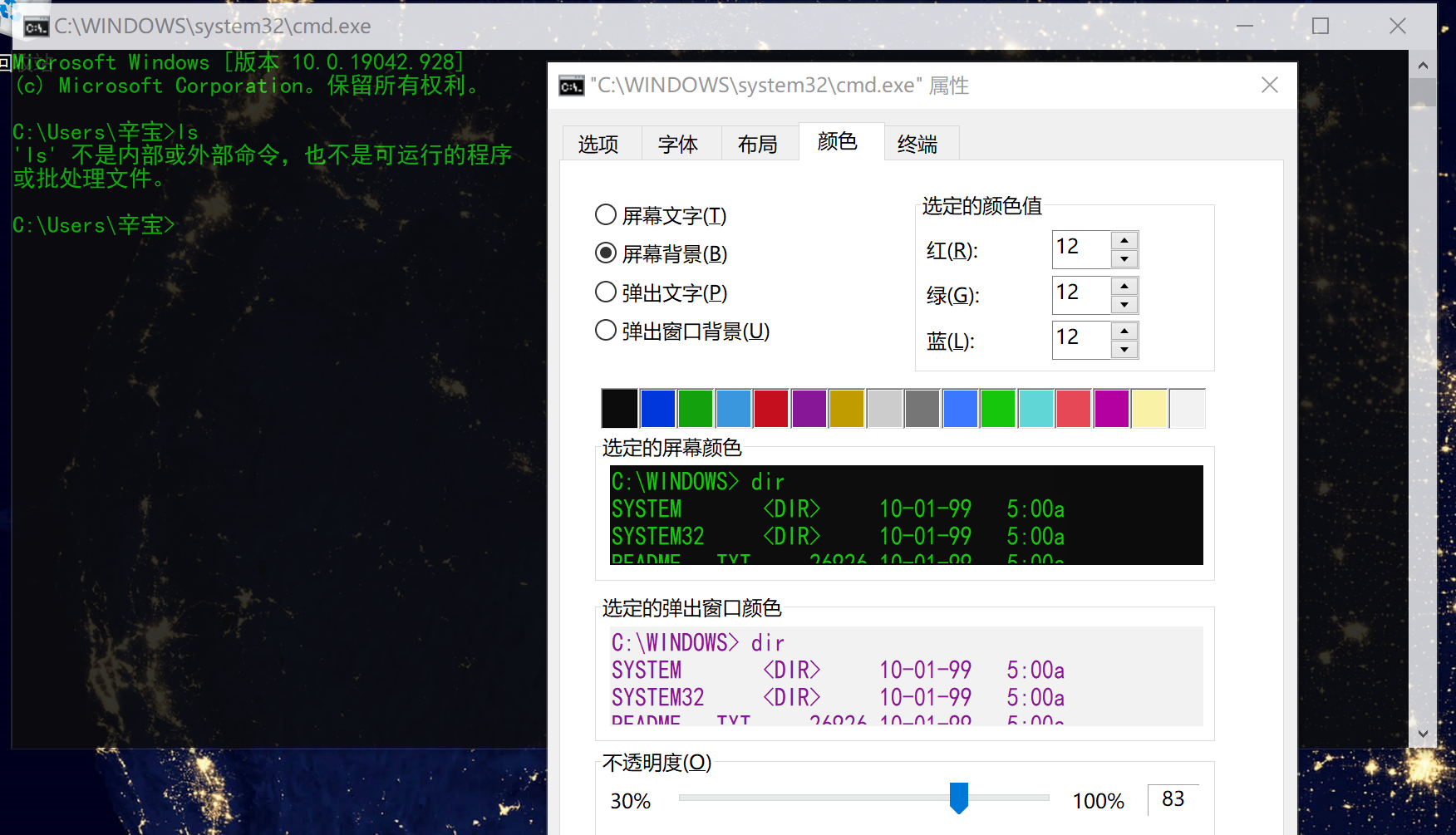Viewport: 1456px width, 835px height.
Task: Pick the white color swatch
Action: (x=1188, y=408)
